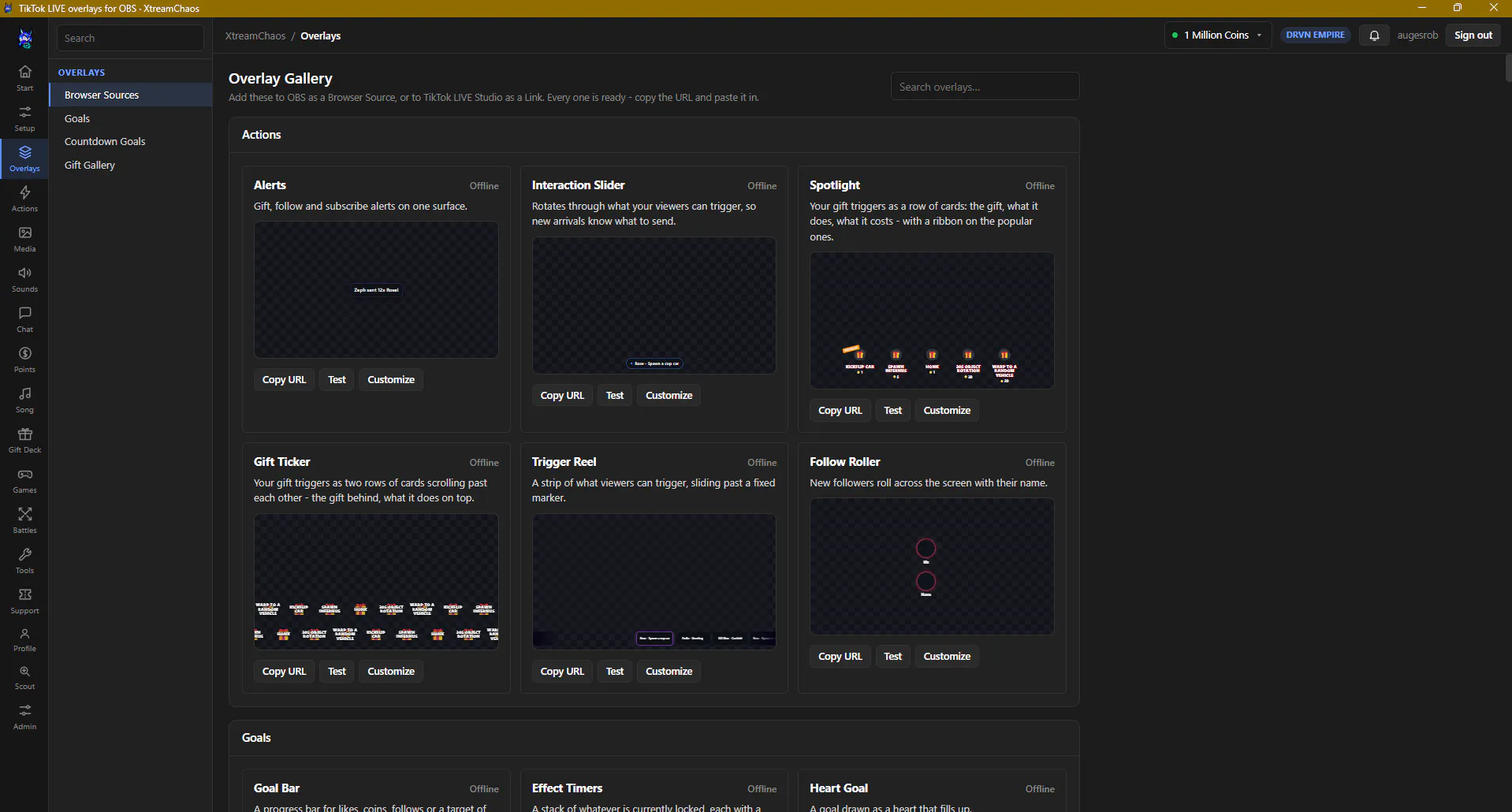Screen dimensions: 1512x812
Task: Open the Chat section
Action: point(24,319)
